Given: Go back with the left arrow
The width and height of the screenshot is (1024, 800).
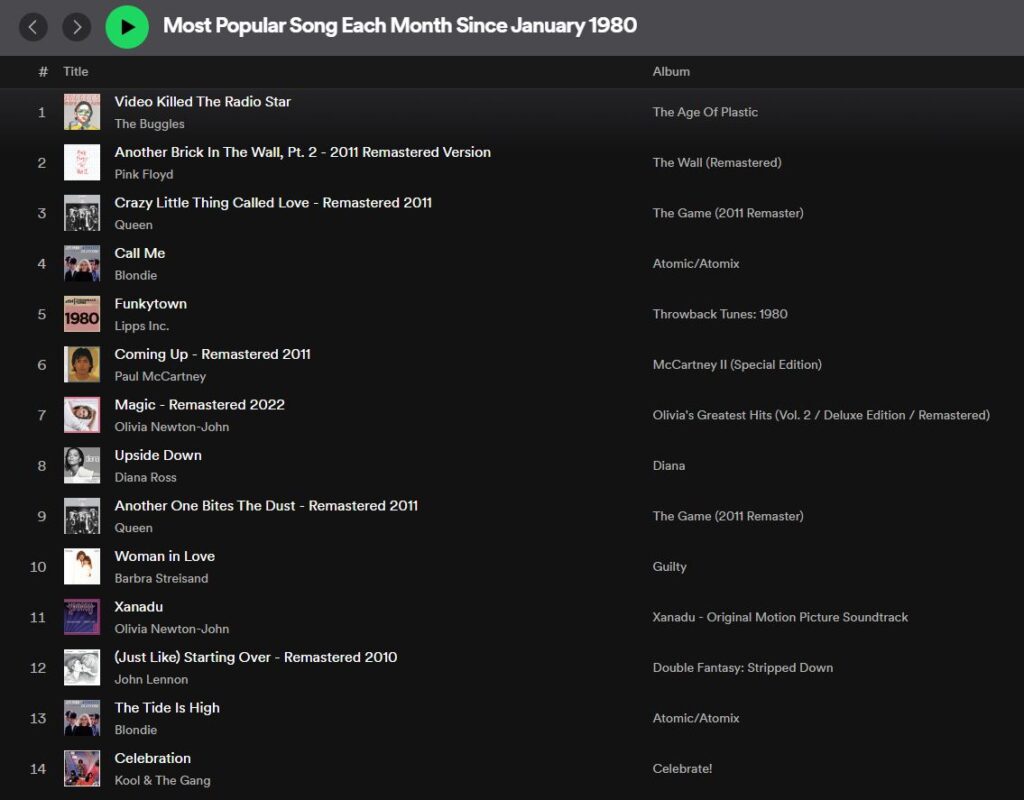Looking at the screenshot, I should coord(33,27).
